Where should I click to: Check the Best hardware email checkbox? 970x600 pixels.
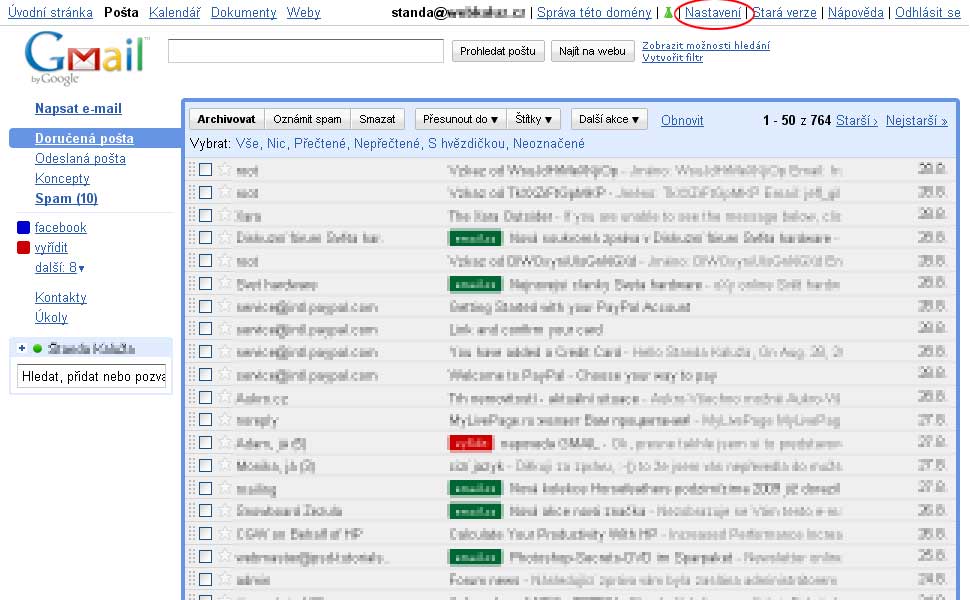(x=205, y=283)
